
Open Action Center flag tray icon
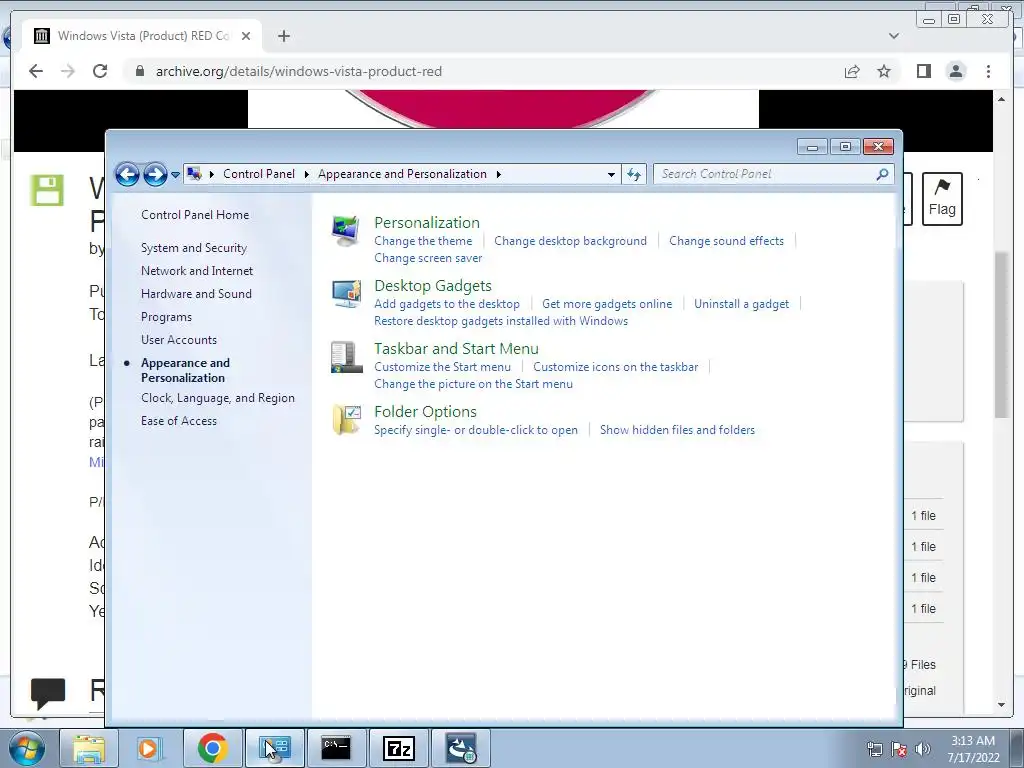click(899, 749)
